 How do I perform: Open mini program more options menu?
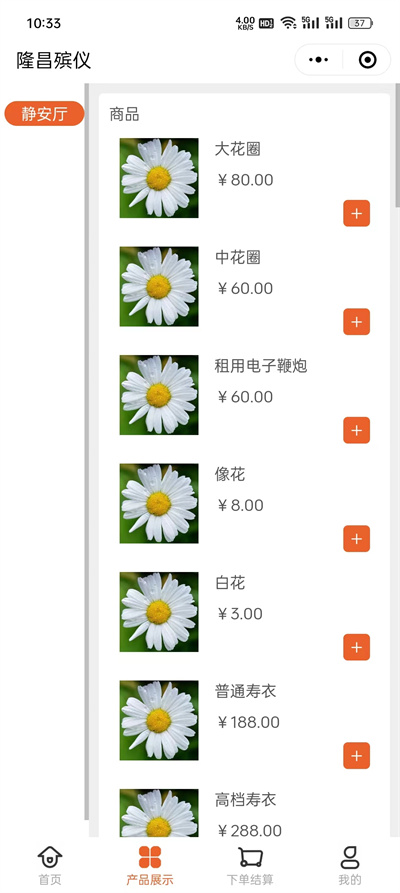(319, 60)
